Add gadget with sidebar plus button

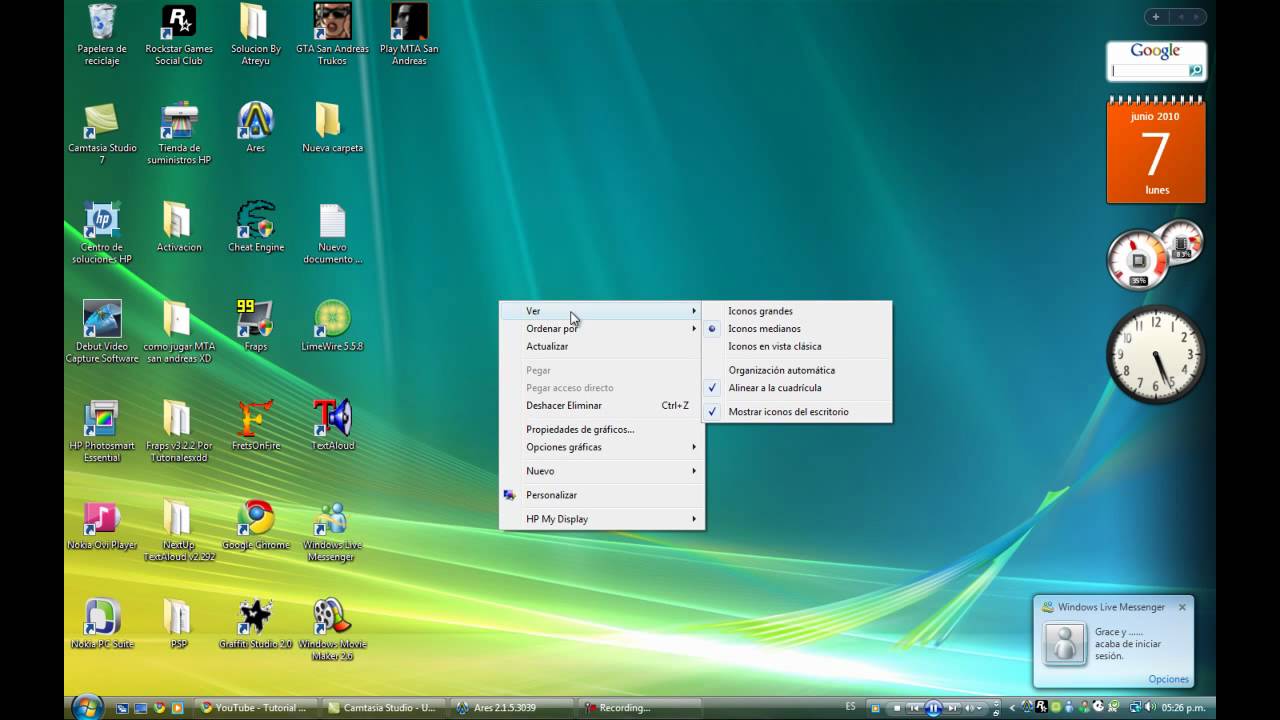1156,17
